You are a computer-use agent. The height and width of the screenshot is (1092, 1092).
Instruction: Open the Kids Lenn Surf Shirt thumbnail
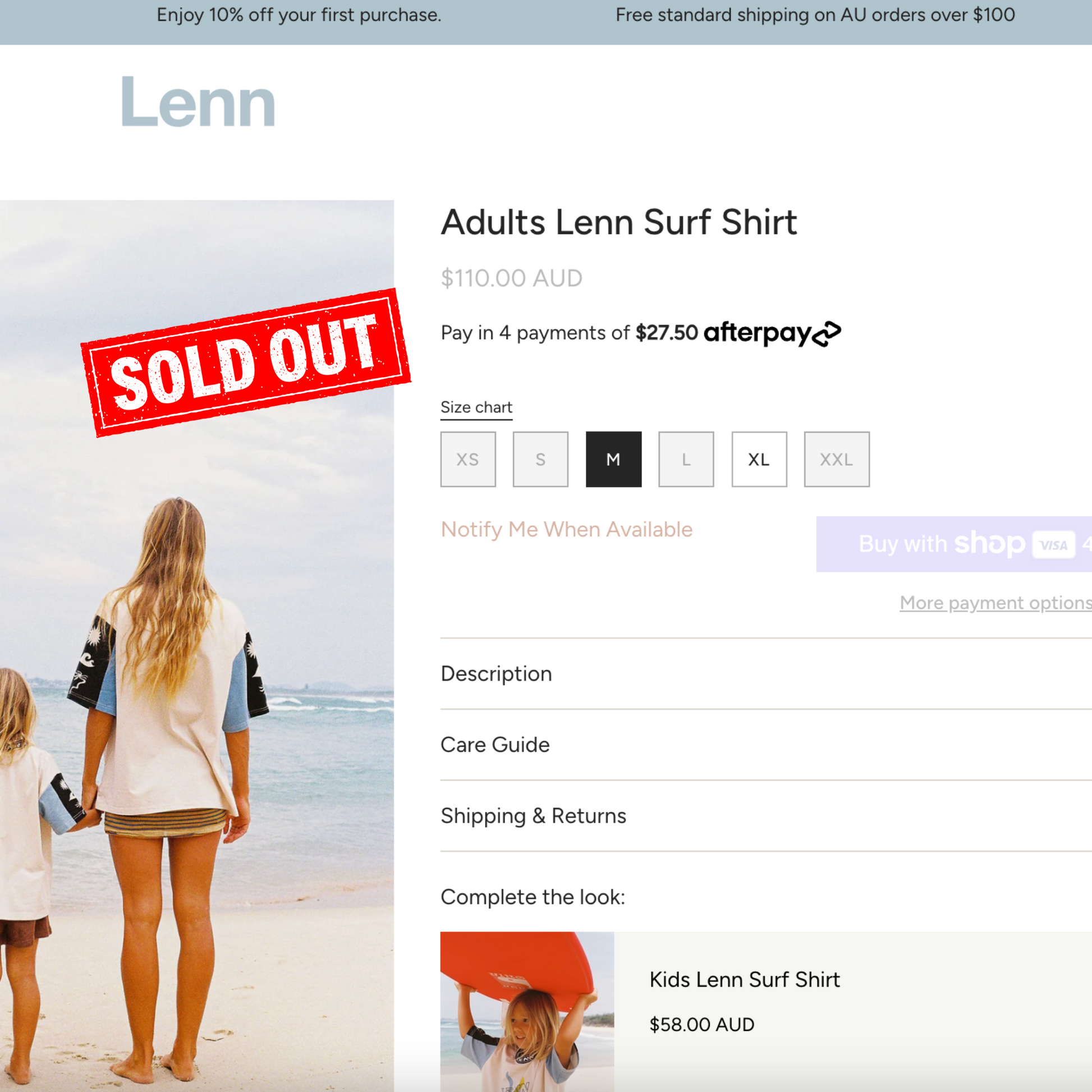click(x=527, y=1012)
